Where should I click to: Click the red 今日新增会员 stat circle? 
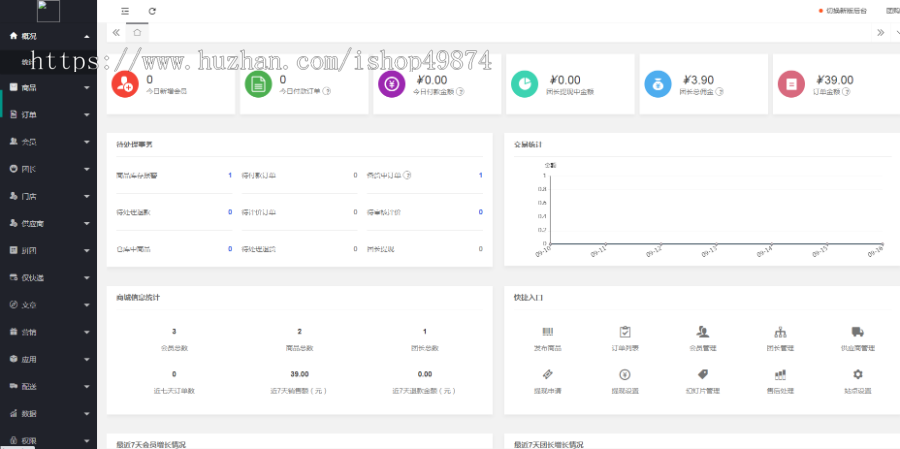pyautogui.click(x=123, y=85)
